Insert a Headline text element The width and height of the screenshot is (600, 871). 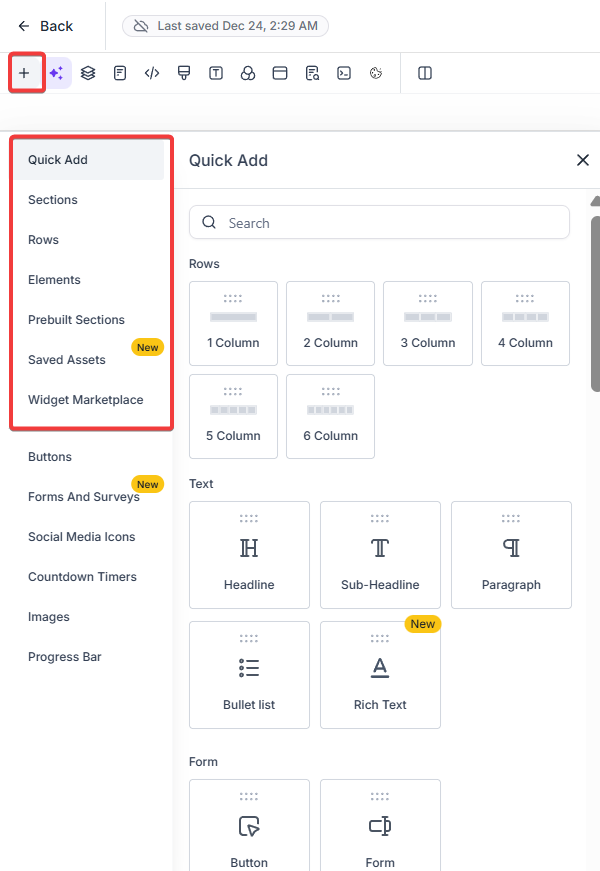(x=249, y=555)
